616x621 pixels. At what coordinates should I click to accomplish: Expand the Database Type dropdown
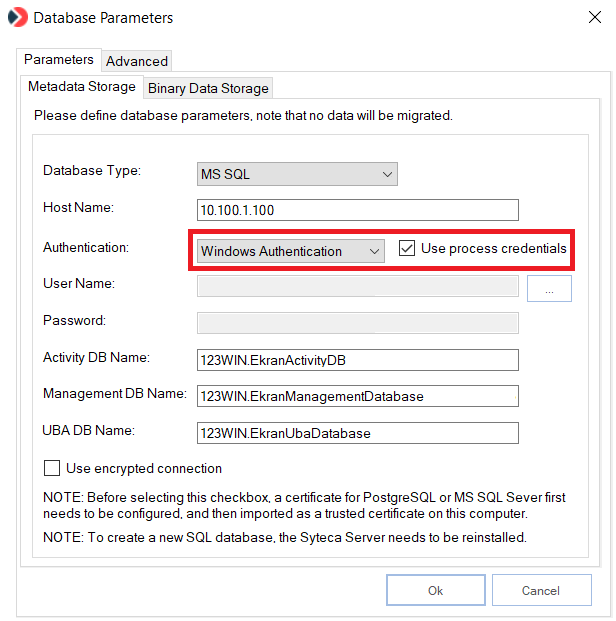(x=297, y=174)
